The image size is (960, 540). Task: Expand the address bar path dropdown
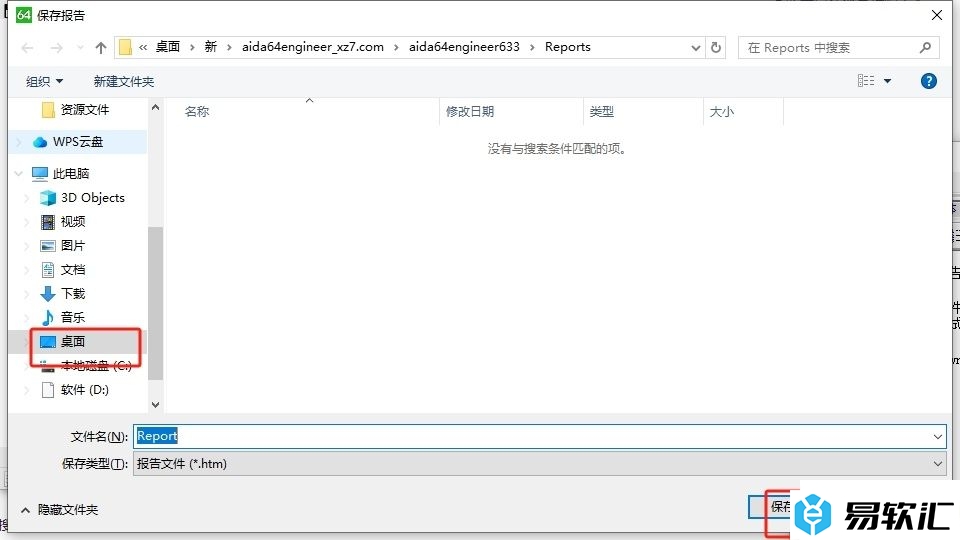696,48
